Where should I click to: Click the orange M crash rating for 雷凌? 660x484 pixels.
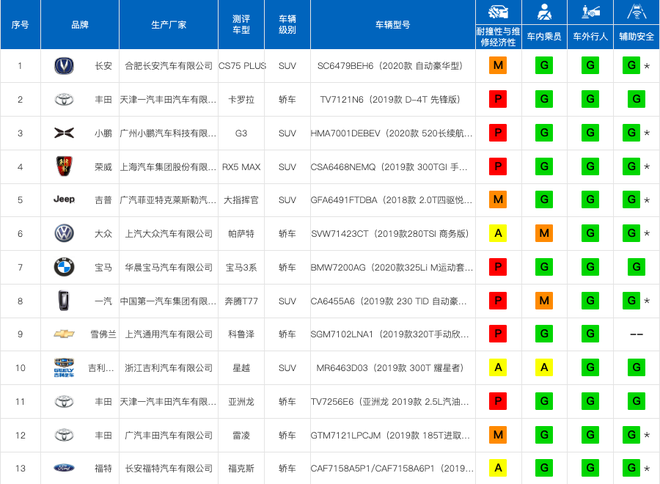(498, 435)
